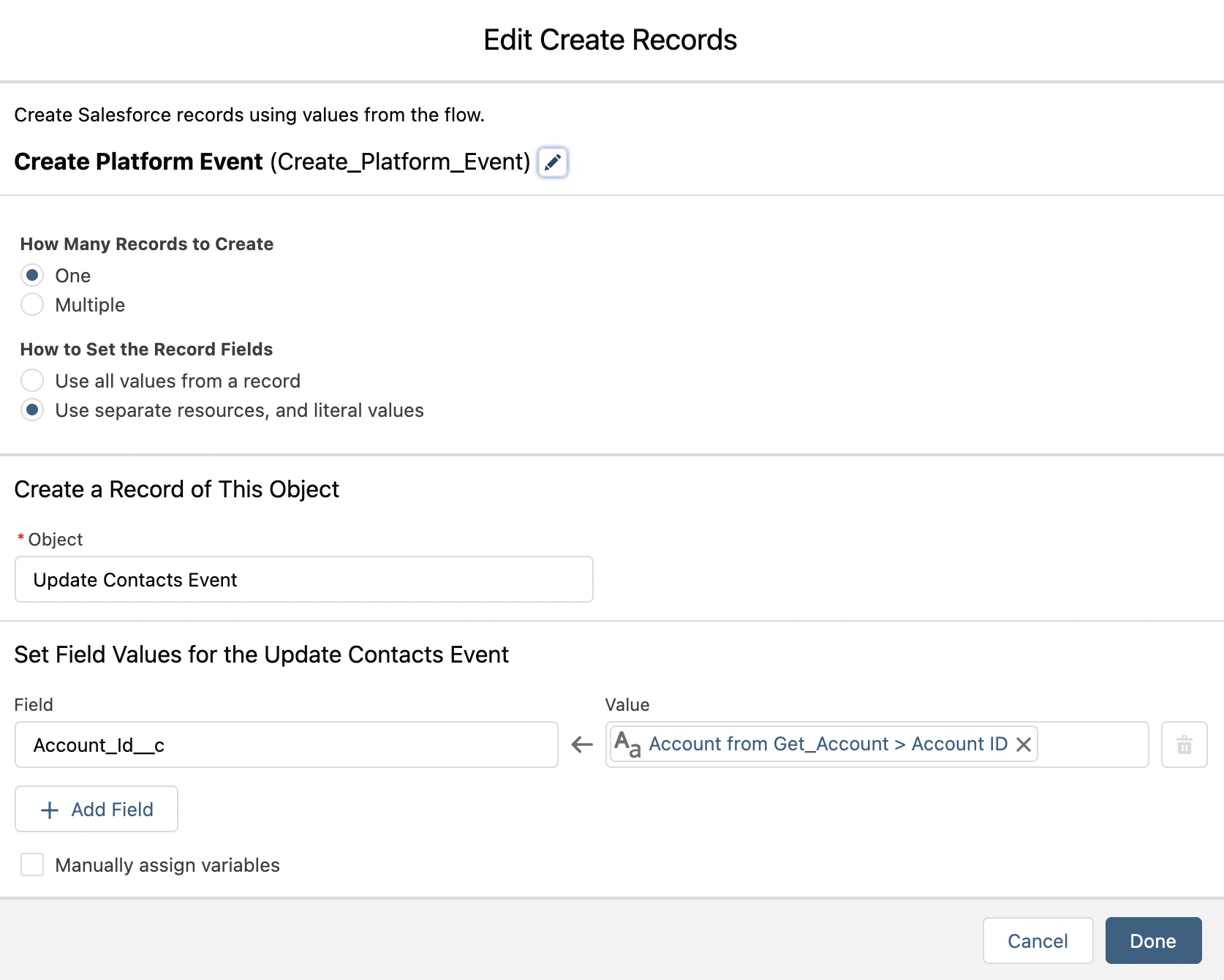Click empty area of the Value input box
The width and height of the screenshot is (1224, 980).
1092,745
